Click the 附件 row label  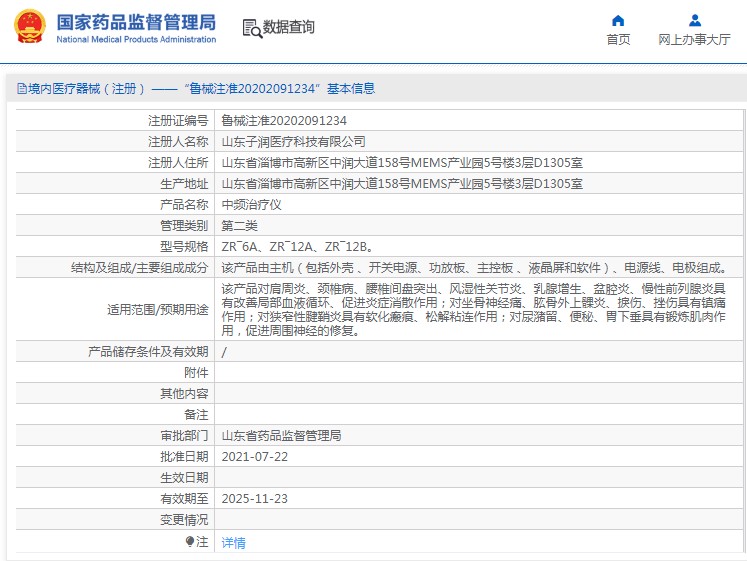(x=196, y=373)
